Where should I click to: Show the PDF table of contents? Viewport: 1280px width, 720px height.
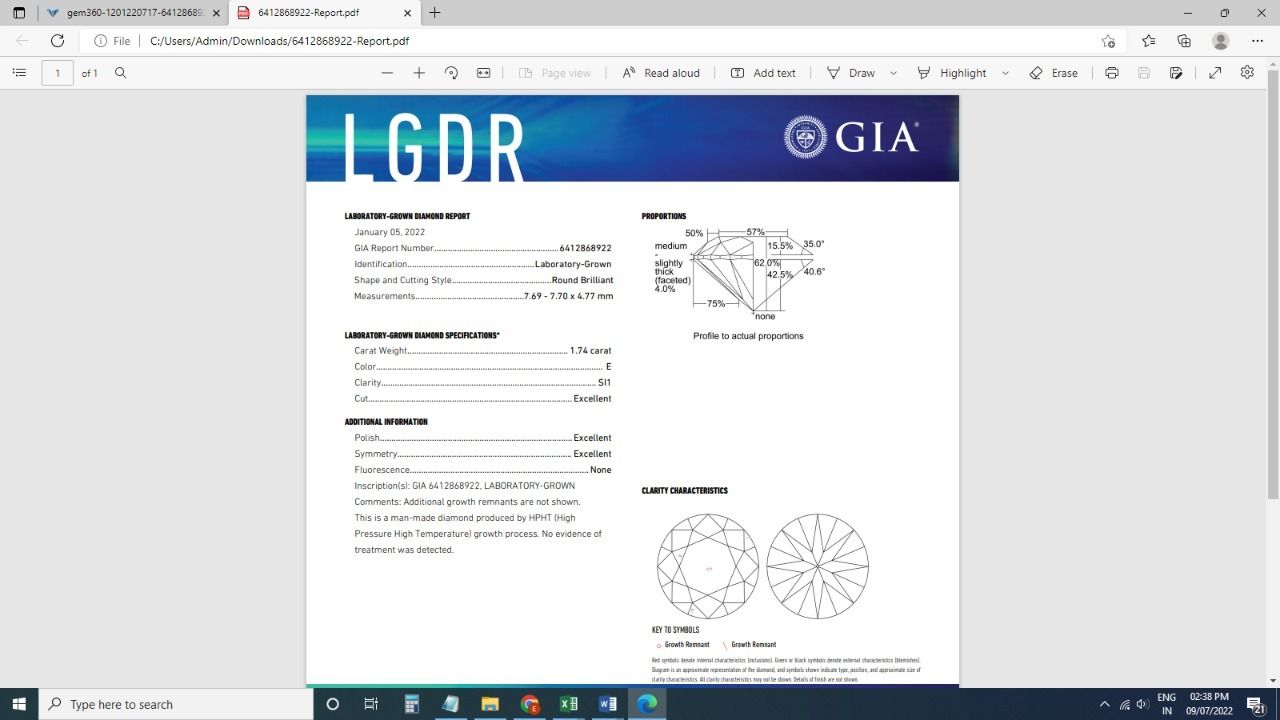pos(19,73)
